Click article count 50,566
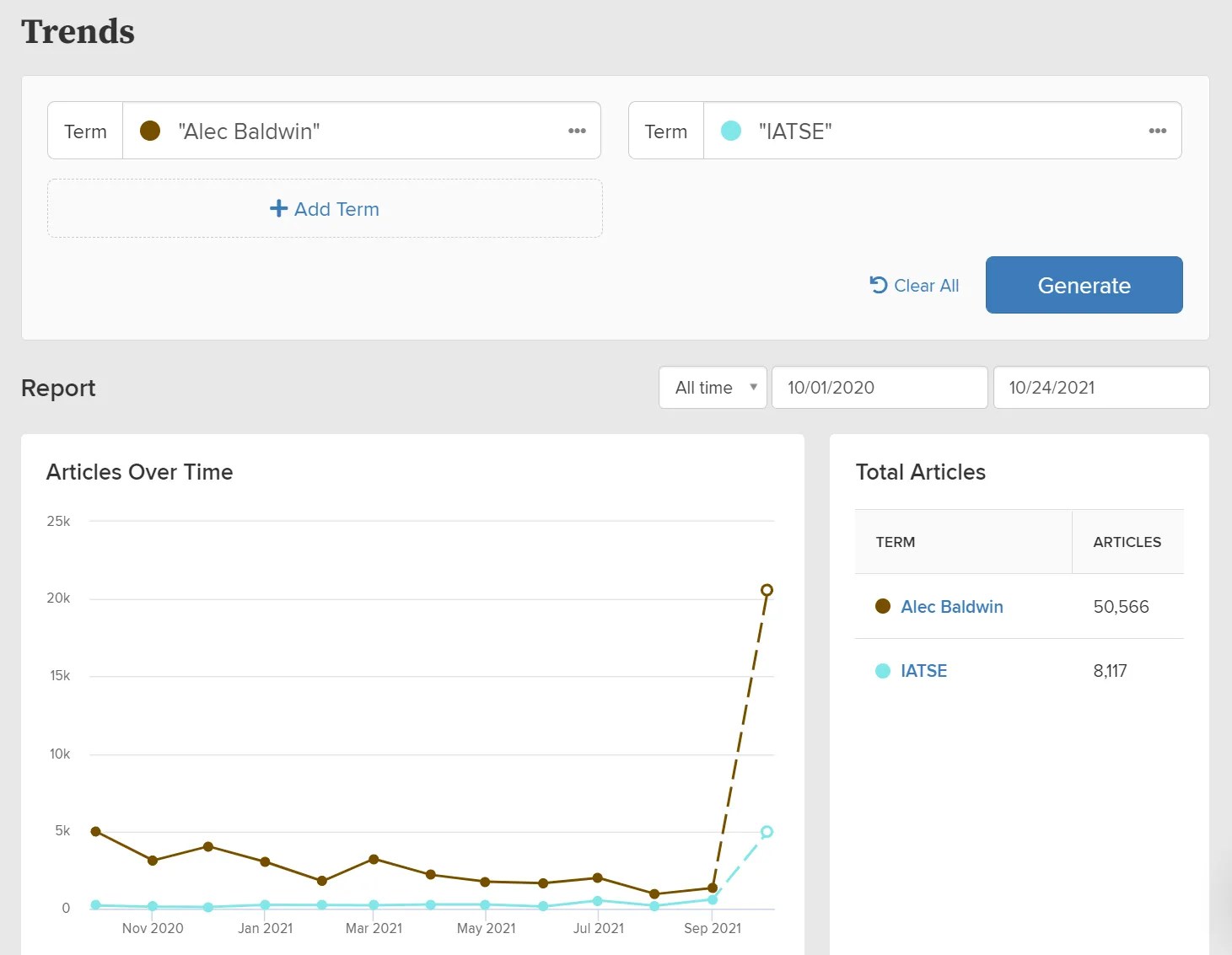Screen dimensions: 1232x955 [x=1121, y=607]
